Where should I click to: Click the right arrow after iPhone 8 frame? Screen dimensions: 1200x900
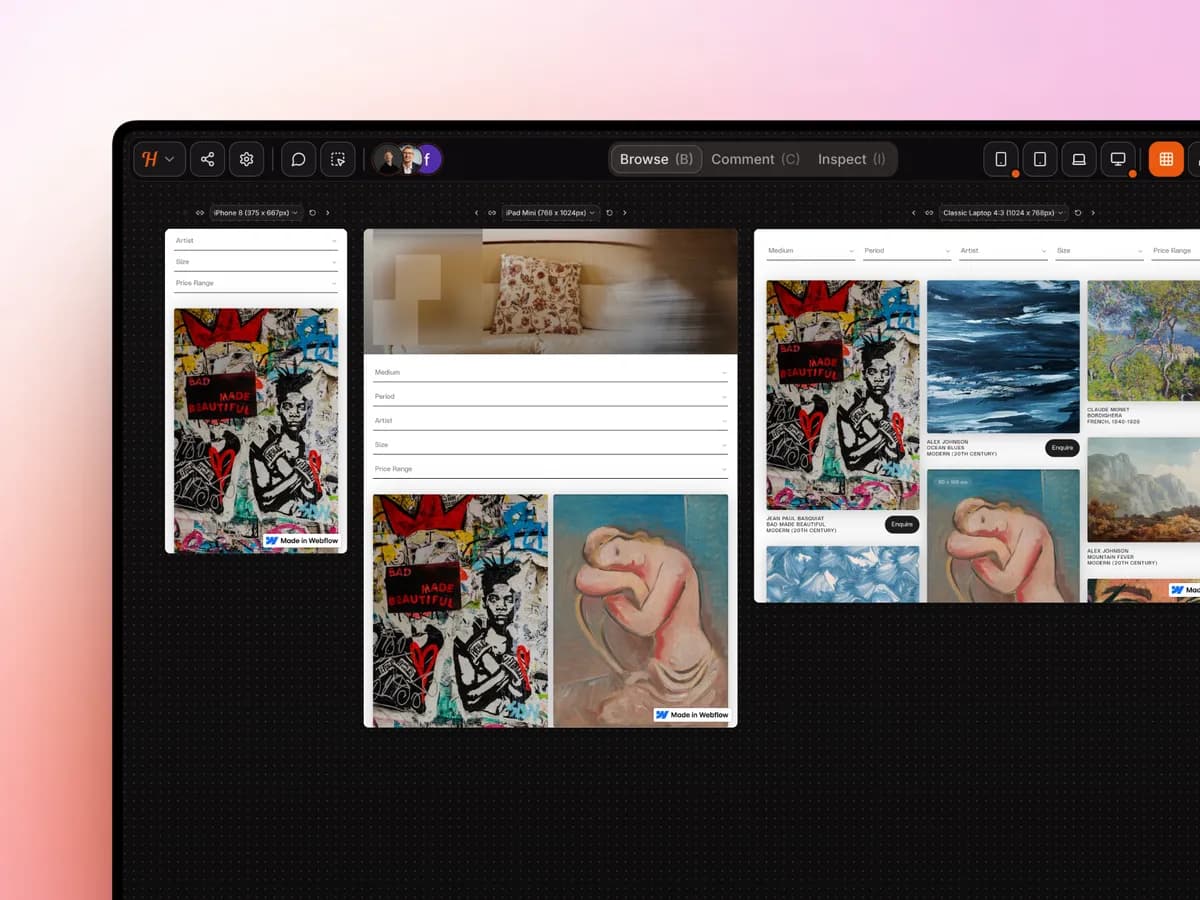328,213
